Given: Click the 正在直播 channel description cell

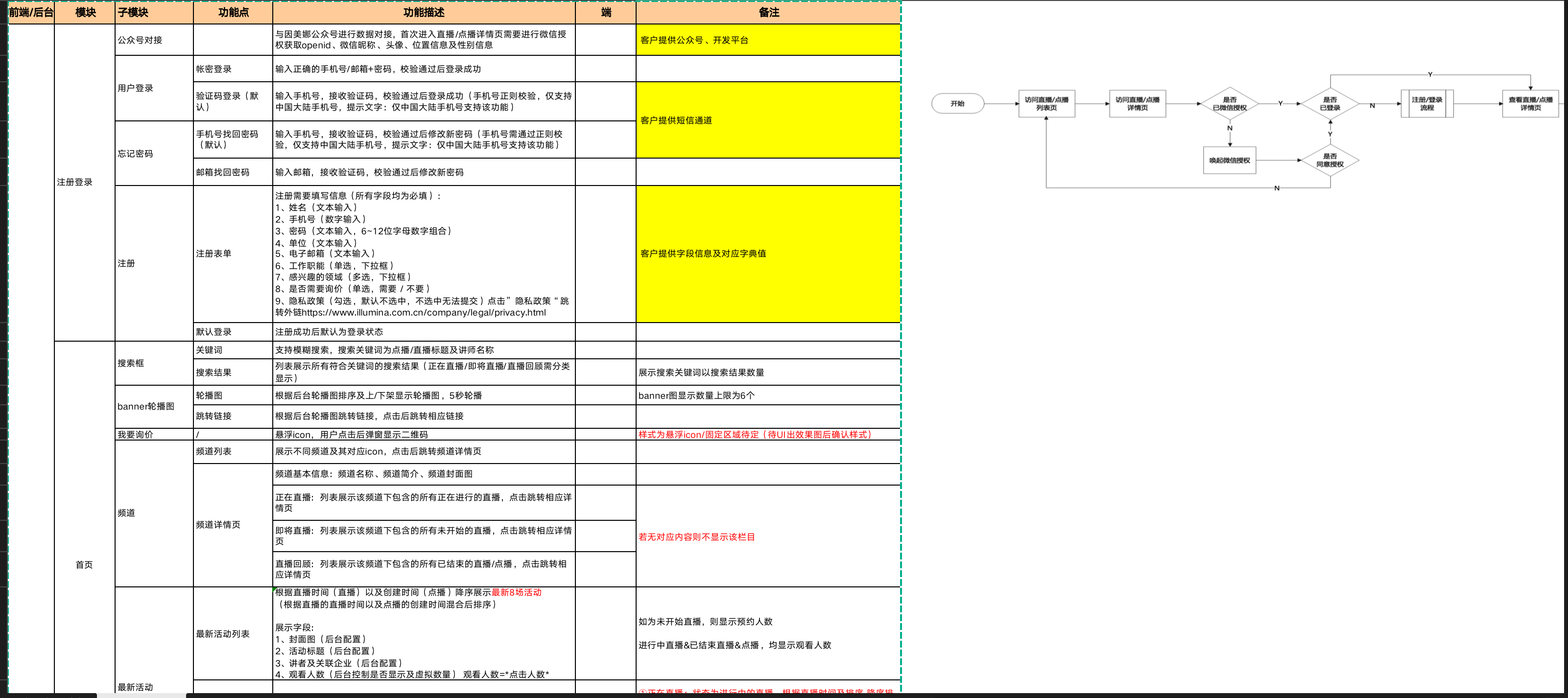Looking at the screenshot, I should pyautogui.click(x=424, y=502).
